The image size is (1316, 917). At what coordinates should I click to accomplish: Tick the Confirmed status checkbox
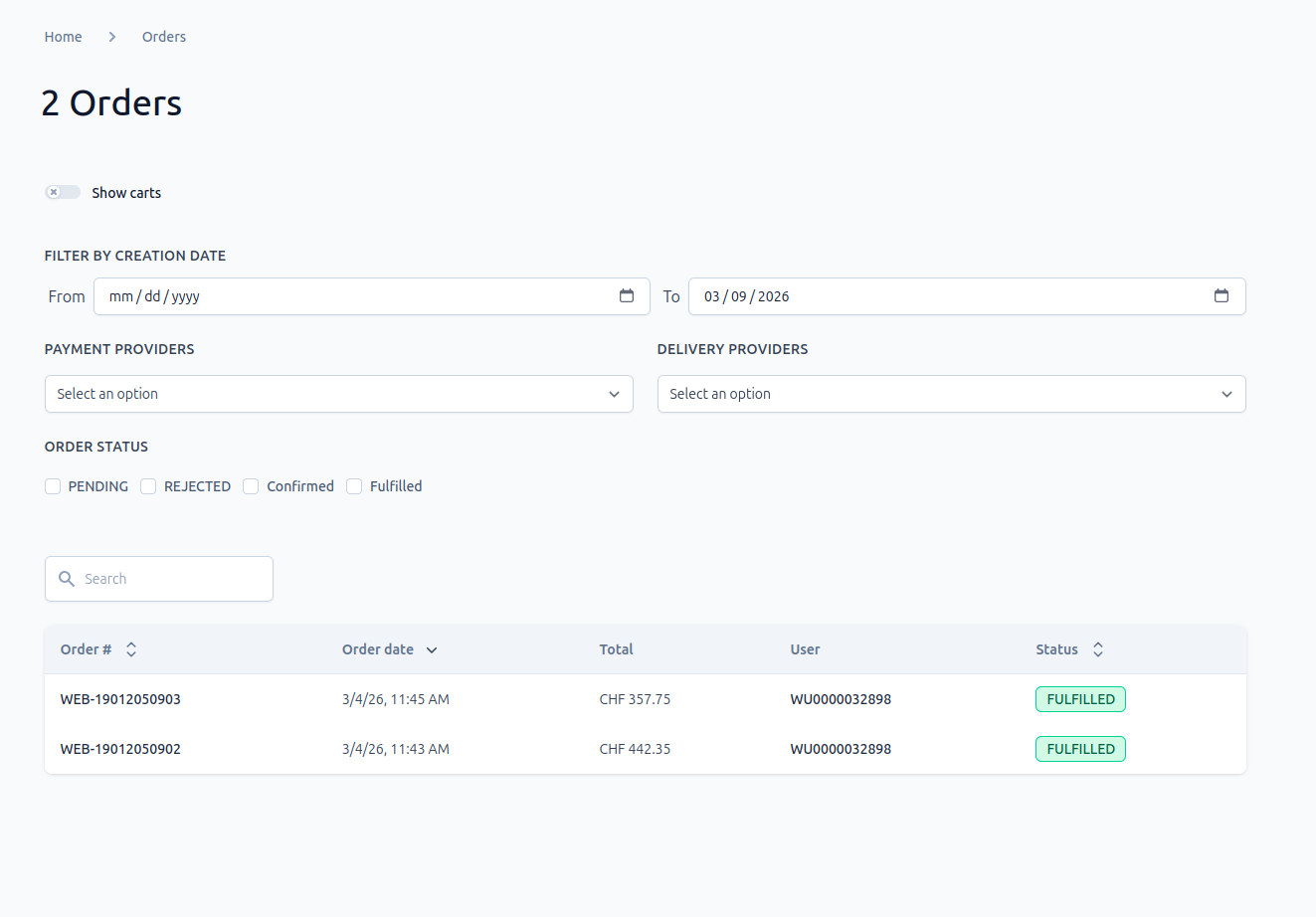[x=251, y=486]
